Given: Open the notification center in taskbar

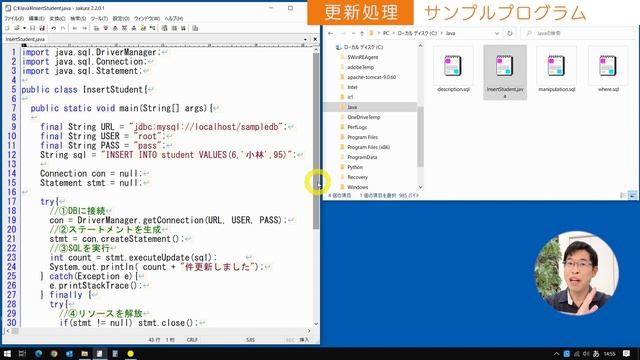Looking at the screenshot, I should pyautogui.click(x=627, y=353).
